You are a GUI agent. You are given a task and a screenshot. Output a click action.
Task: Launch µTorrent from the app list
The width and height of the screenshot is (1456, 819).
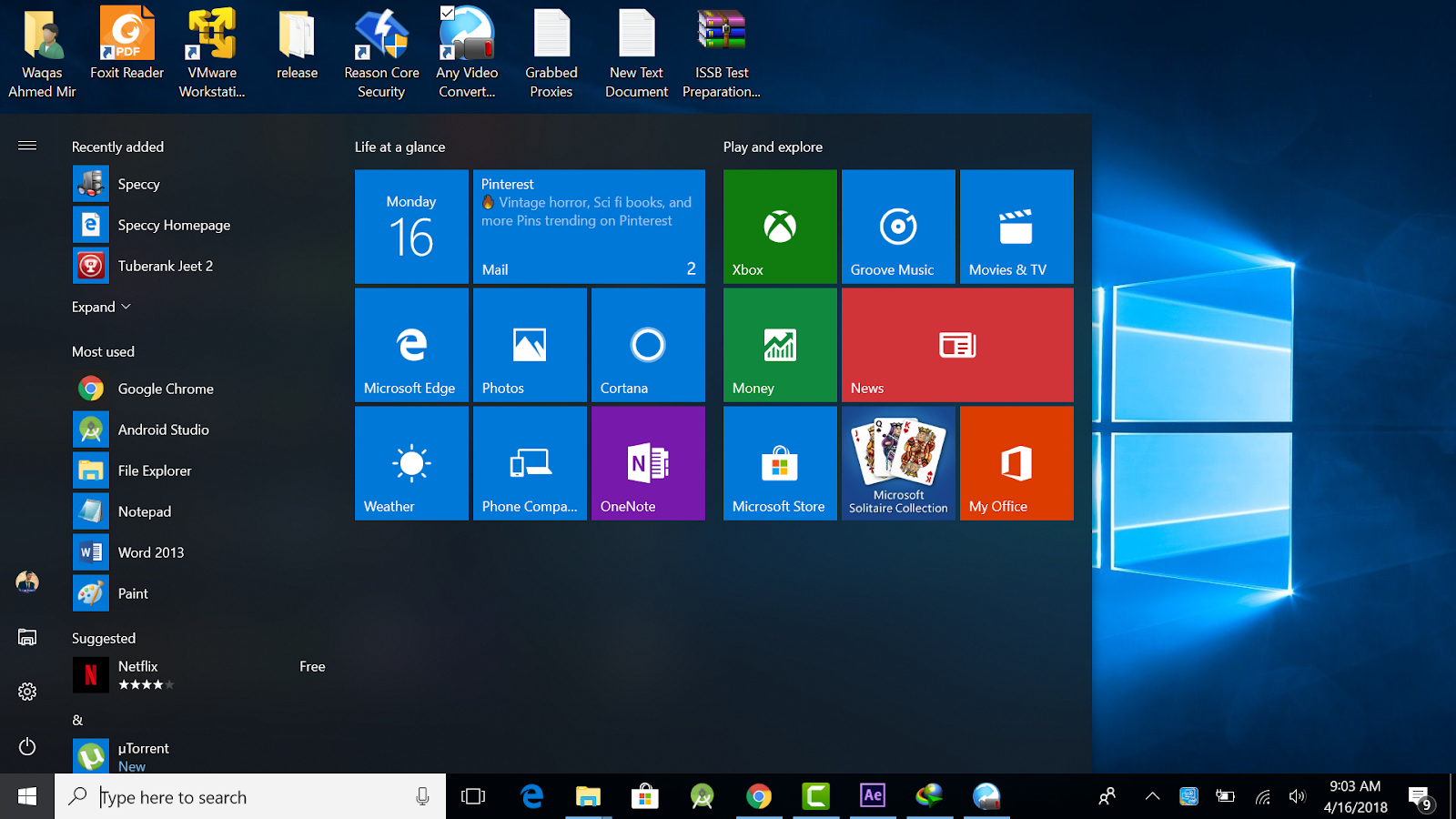[199, 755]
